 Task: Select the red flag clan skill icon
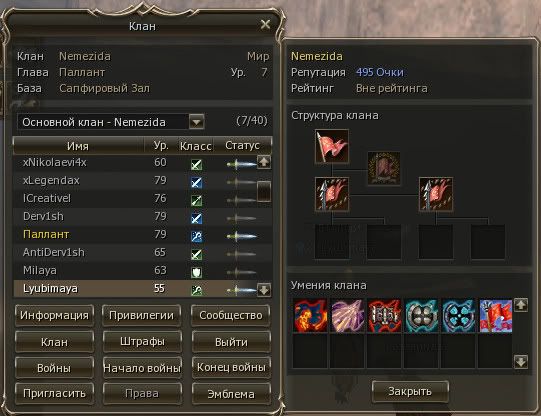(496, 316)
